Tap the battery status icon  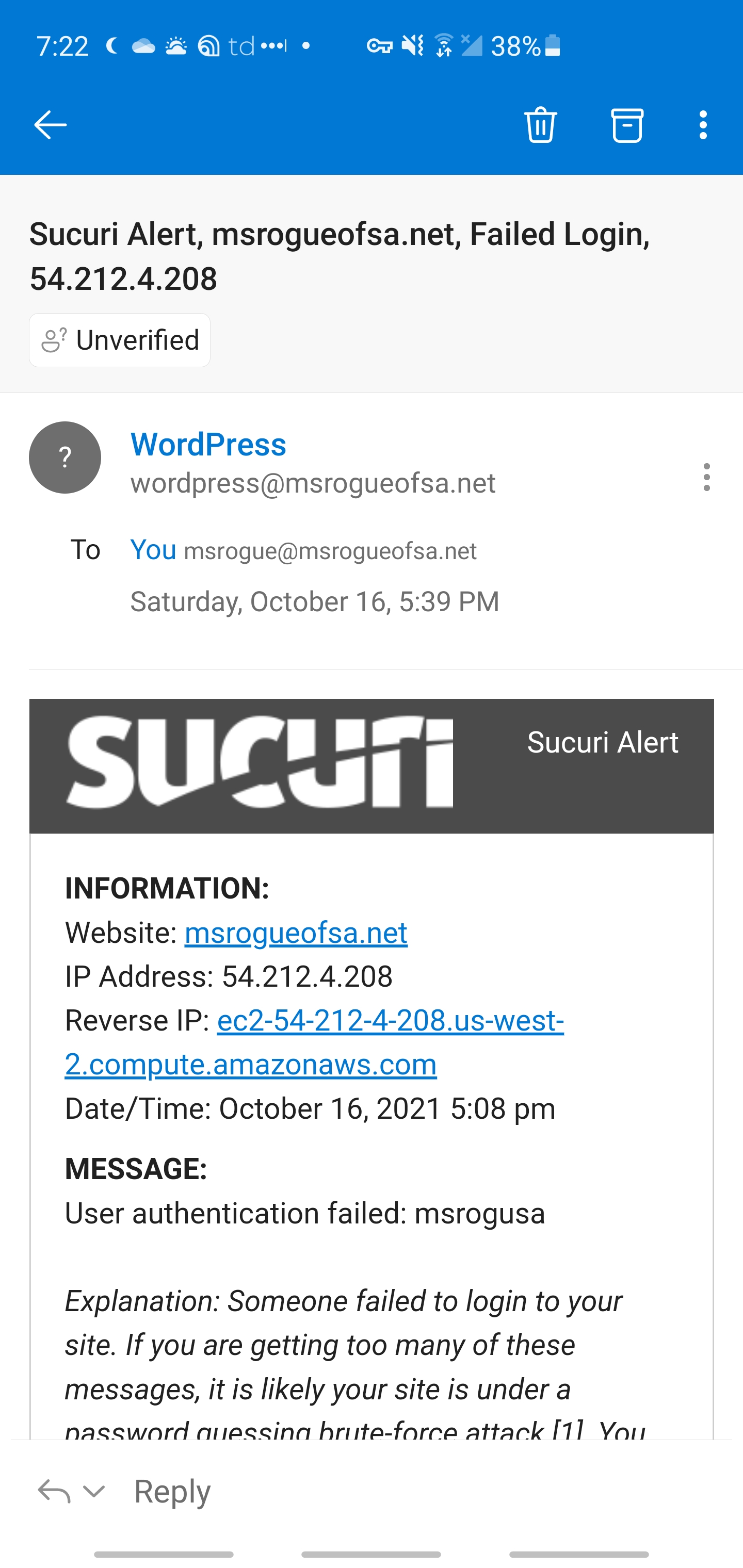(x=553, y=46)
